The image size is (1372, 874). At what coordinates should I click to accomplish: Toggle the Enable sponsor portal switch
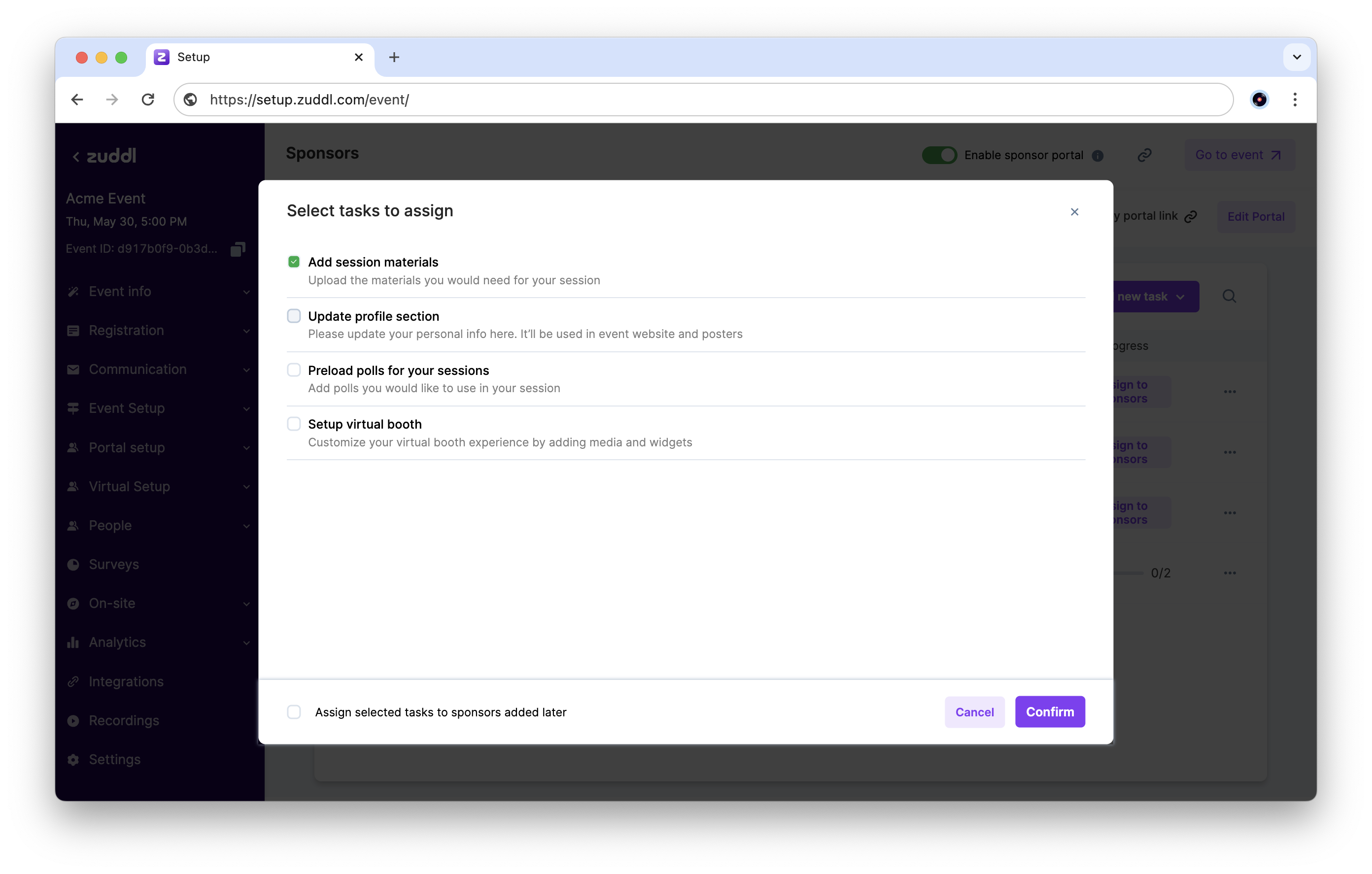pos(939,155)
